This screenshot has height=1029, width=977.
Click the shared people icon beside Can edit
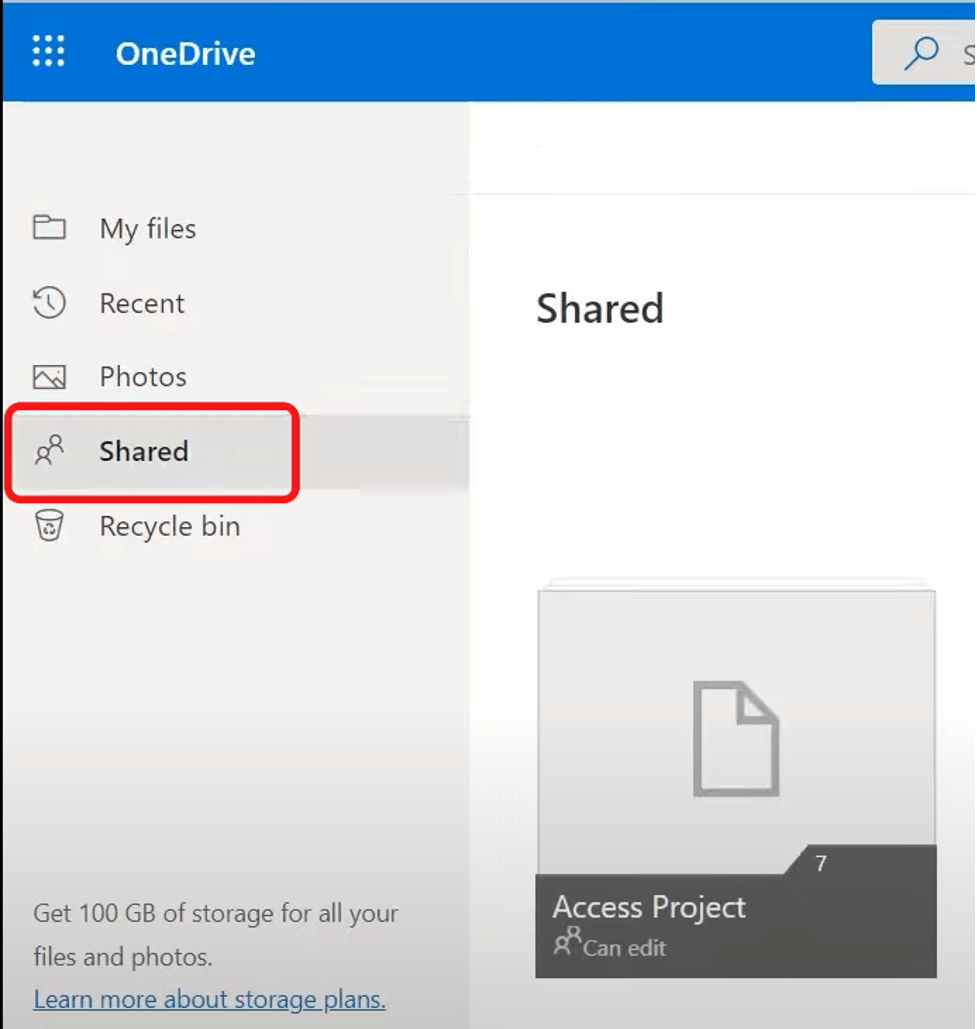(x=568, y=941)
